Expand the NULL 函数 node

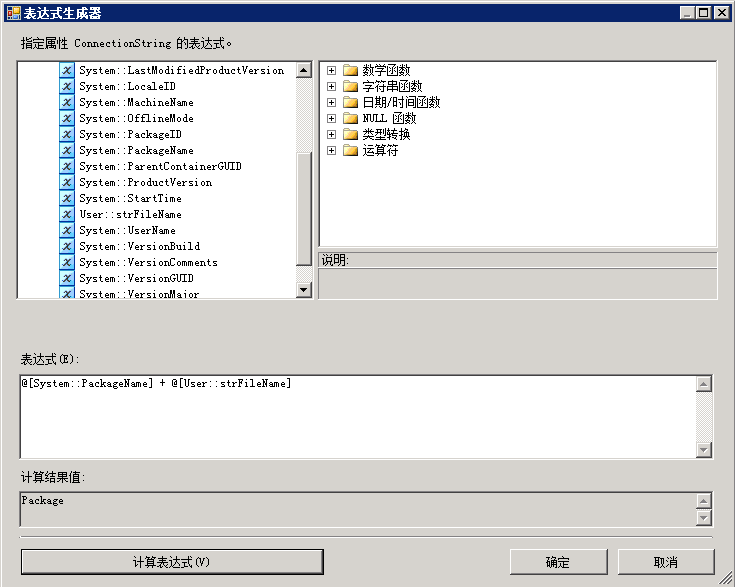tap(331, 118)
